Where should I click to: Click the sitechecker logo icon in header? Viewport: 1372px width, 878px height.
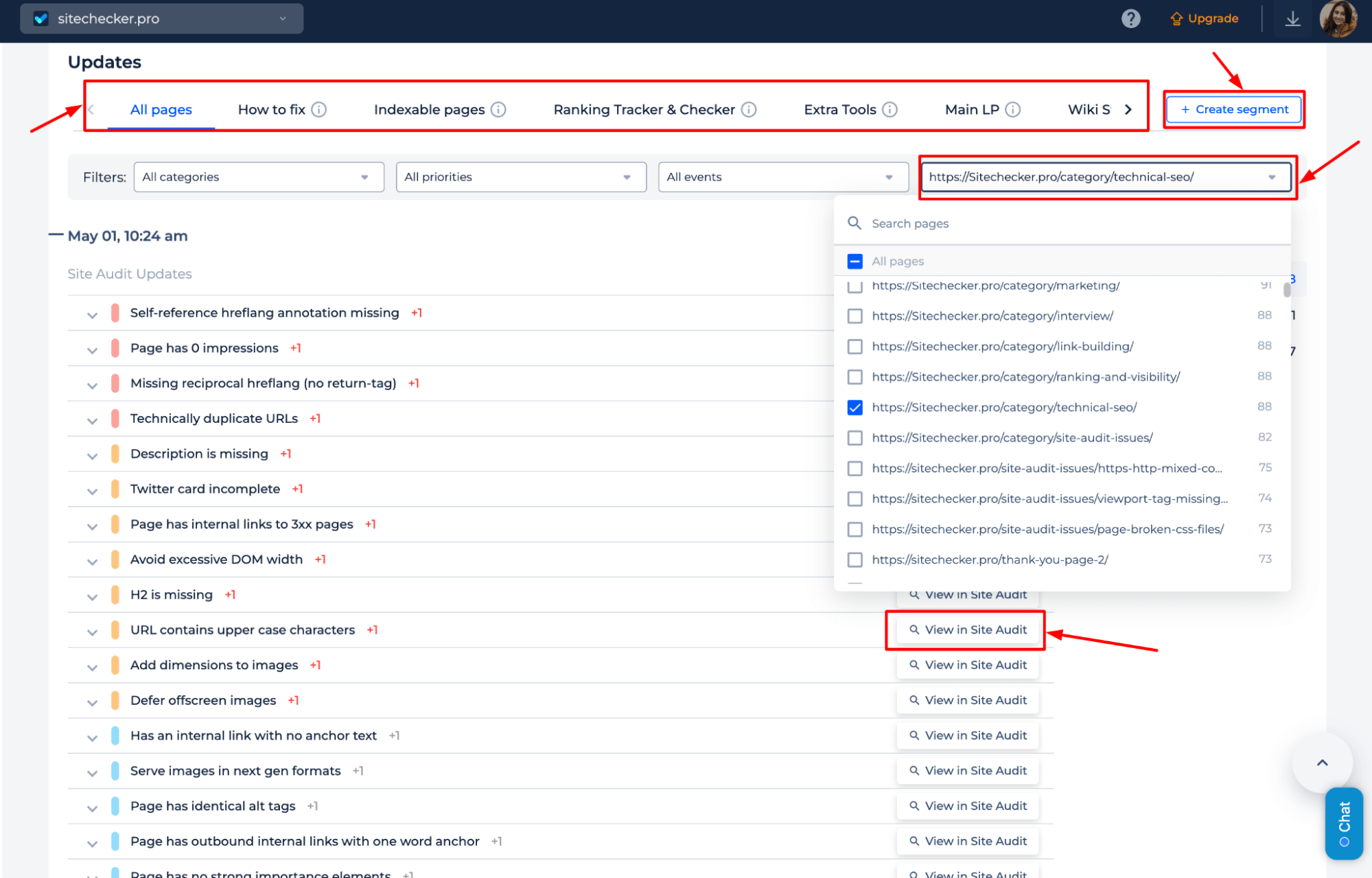tap(41, 19)
